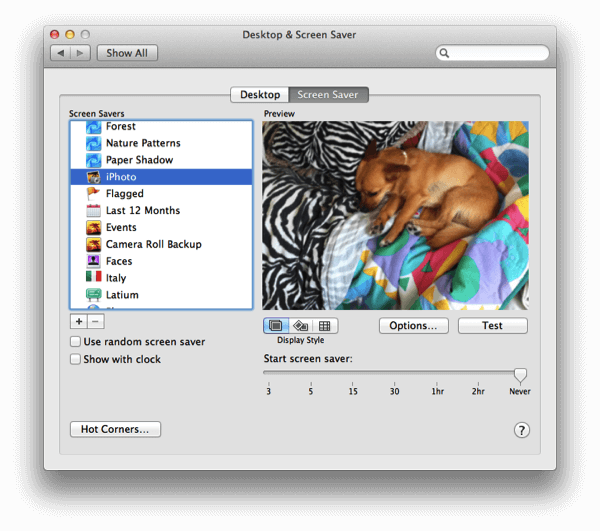600x531 pixels.
Task: Select the Screen Saver tab
Action: pos(329,95)
